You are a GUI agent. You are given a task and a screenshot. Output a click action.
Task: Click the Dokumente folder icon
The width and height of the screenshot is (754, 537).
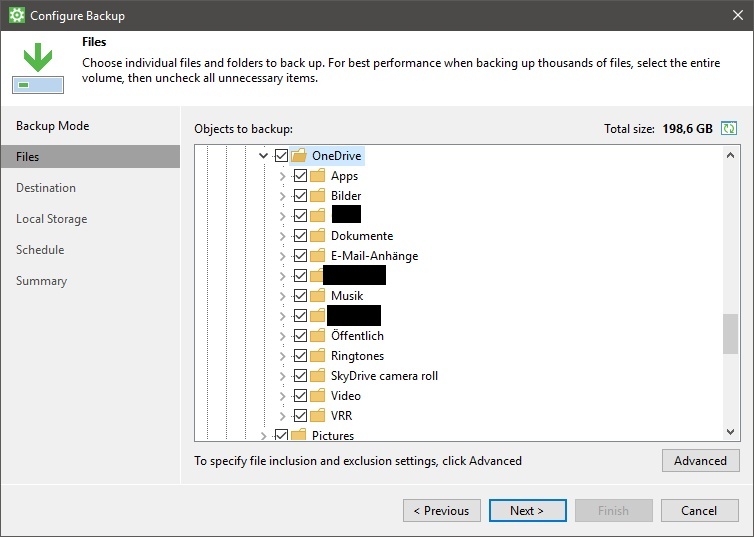point(317,236)
